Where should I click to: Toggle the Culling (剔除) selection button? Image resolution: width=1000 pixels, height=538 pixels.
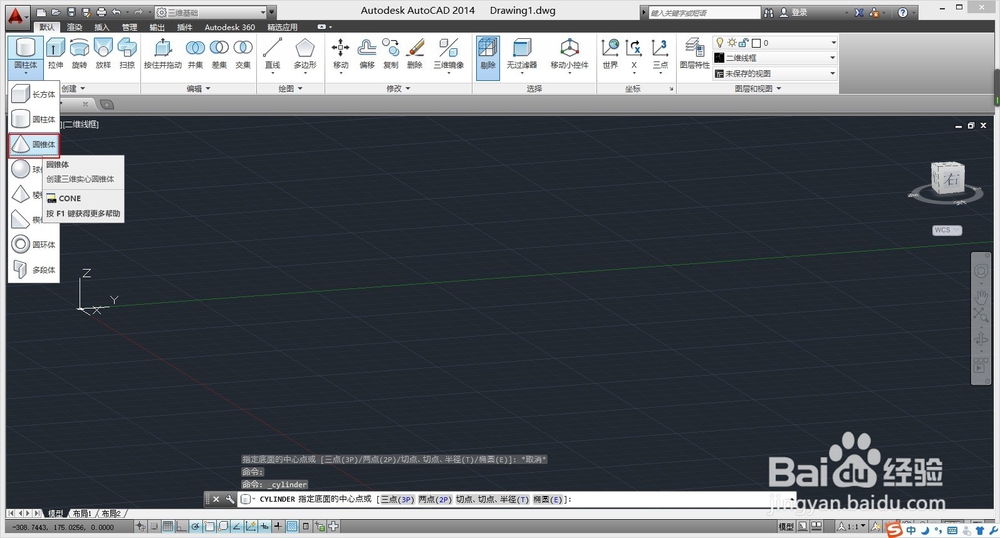(x=488, y=57)
